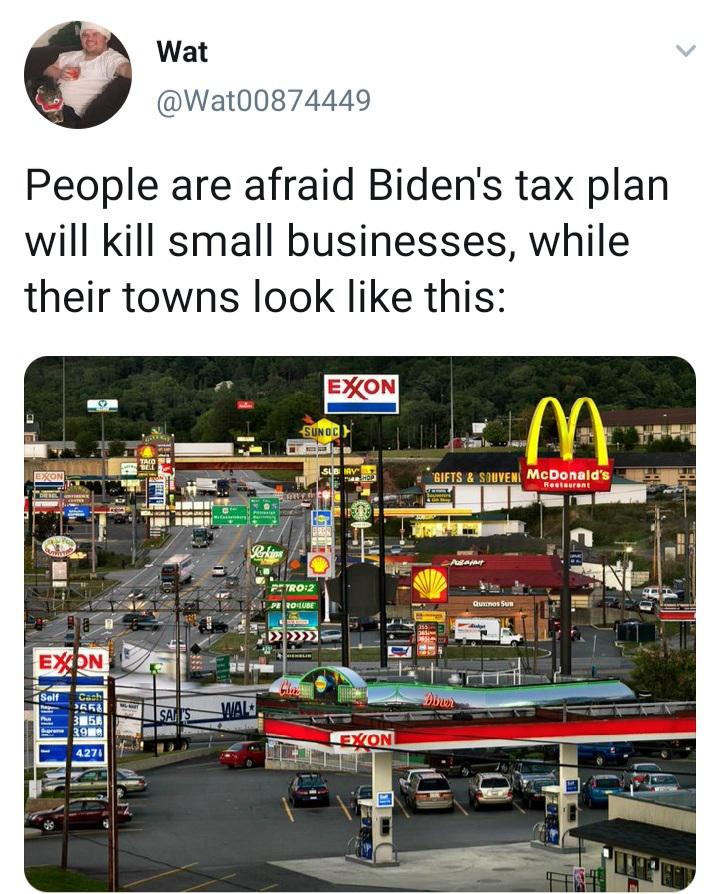The height and width of the screenshot is (894, 720).
Task: Click the Wat profile avatar picture
Action: (x=78, y=75)
